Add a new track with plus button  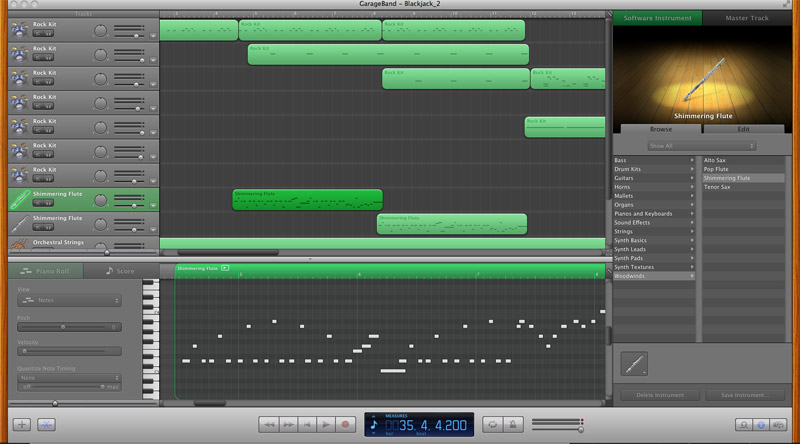(x=21, y=425)
